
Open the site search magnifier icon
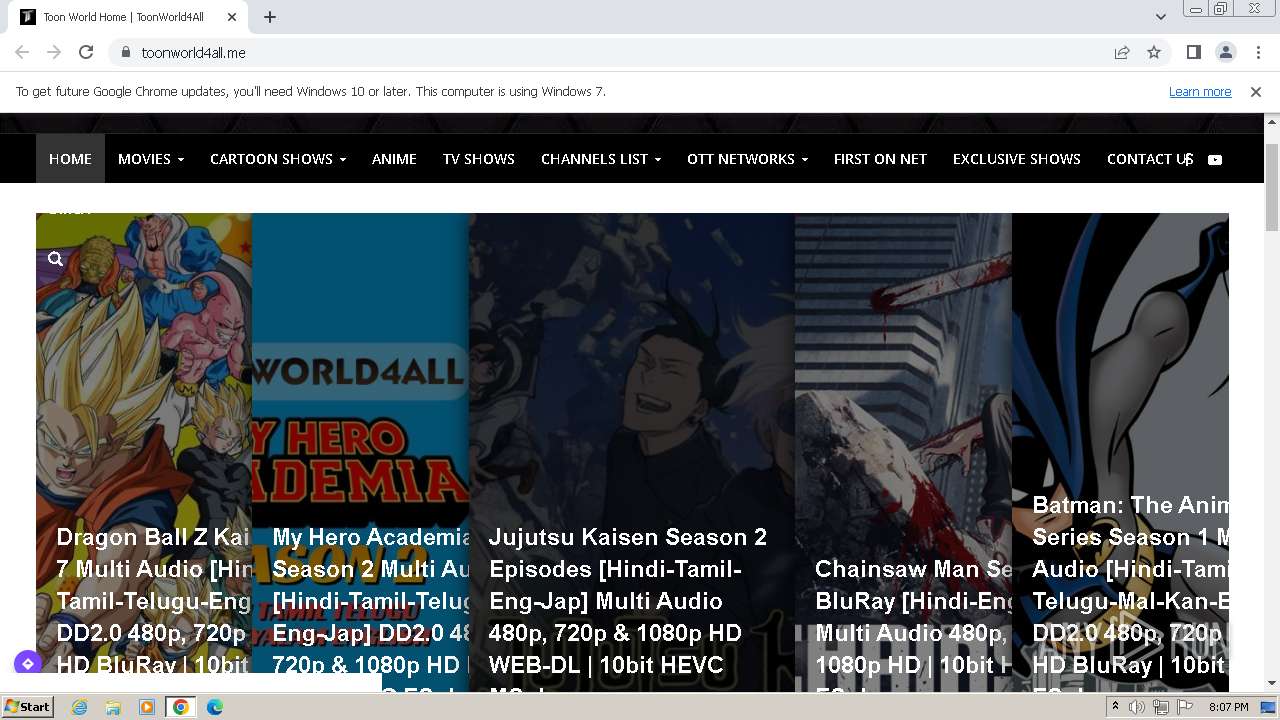[56, 259]
